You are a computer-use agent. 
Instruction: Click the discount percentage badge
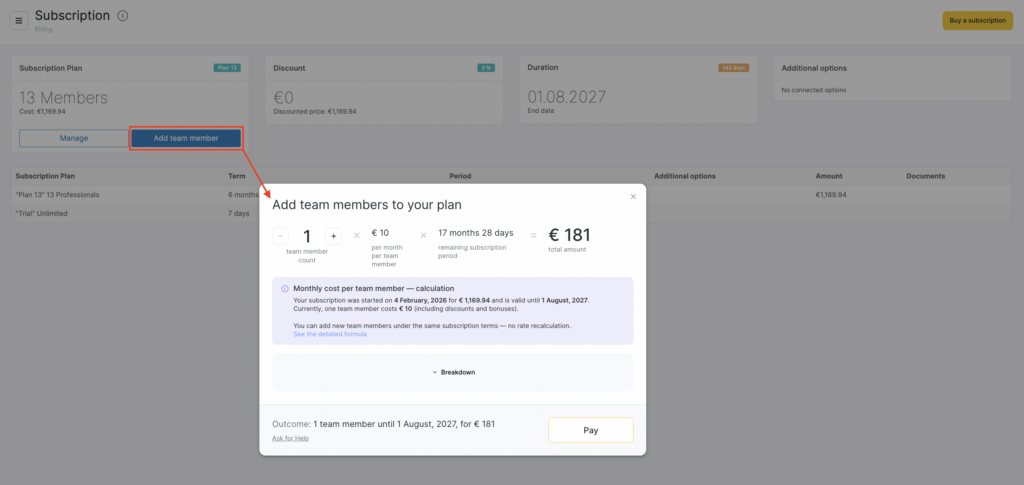pos(486,68)
